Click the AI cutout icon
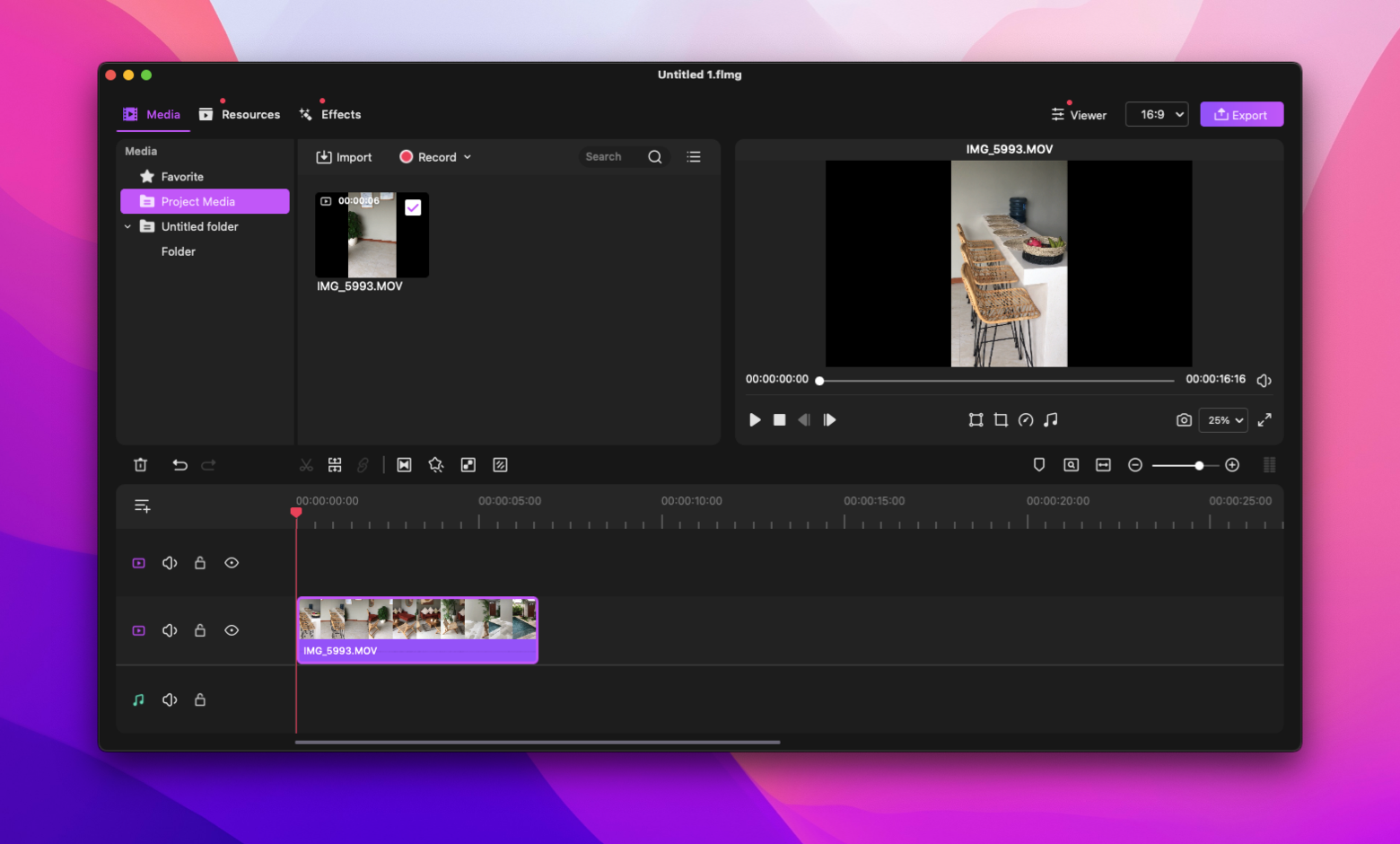1400x844 pixels. [x=435, y=465]
